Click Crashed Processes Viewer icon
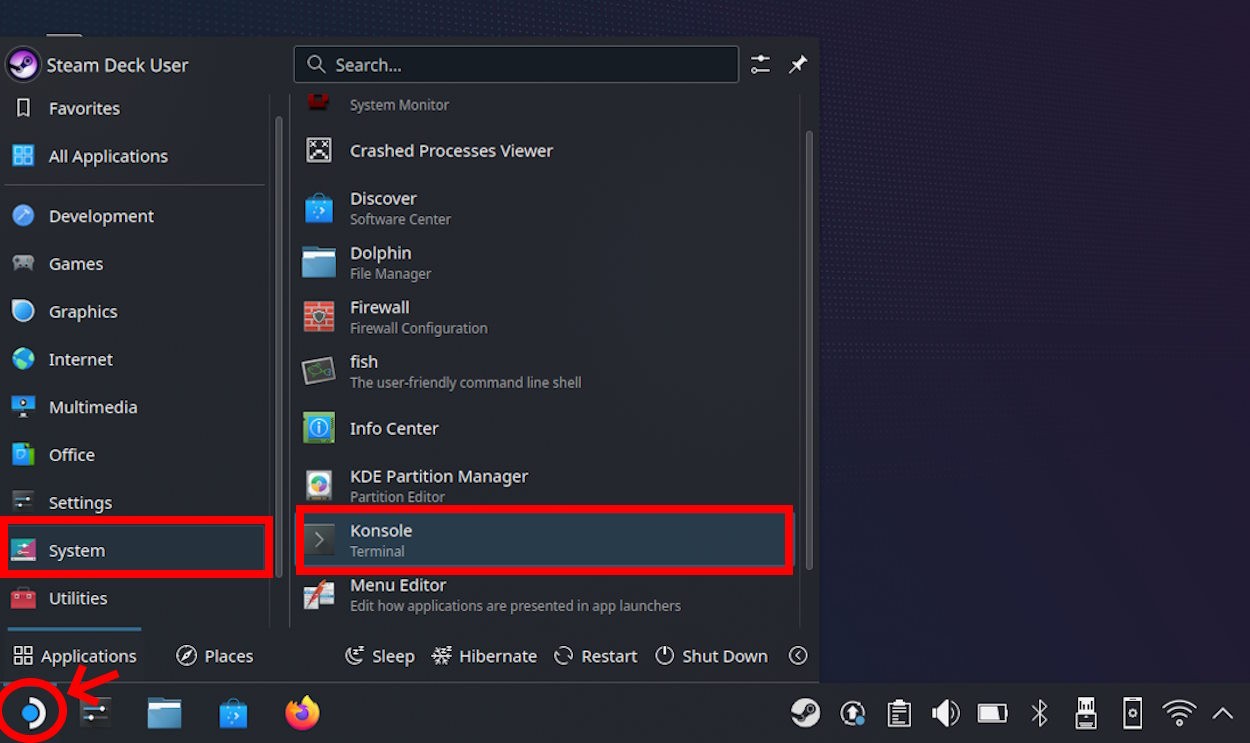This screenshot has height=743, width=1250. [x=319, y=151]
